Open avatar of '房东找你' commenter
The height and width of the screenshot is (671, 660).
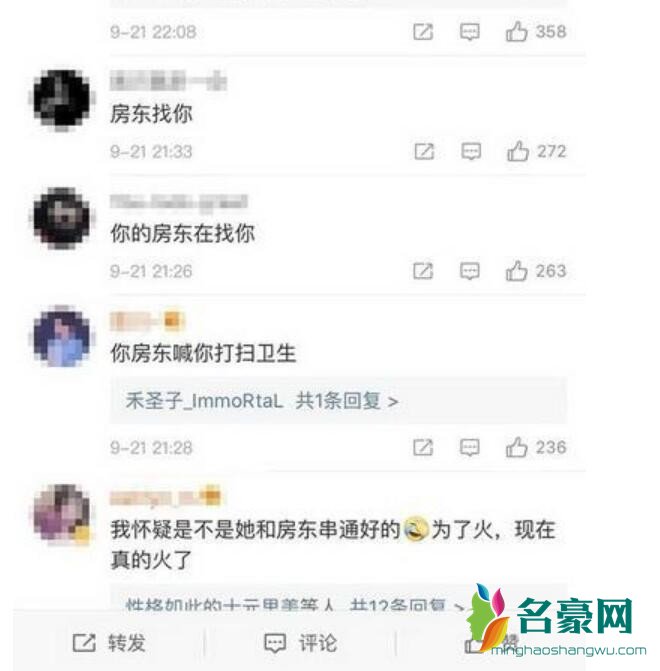click(x=62, y=99)
